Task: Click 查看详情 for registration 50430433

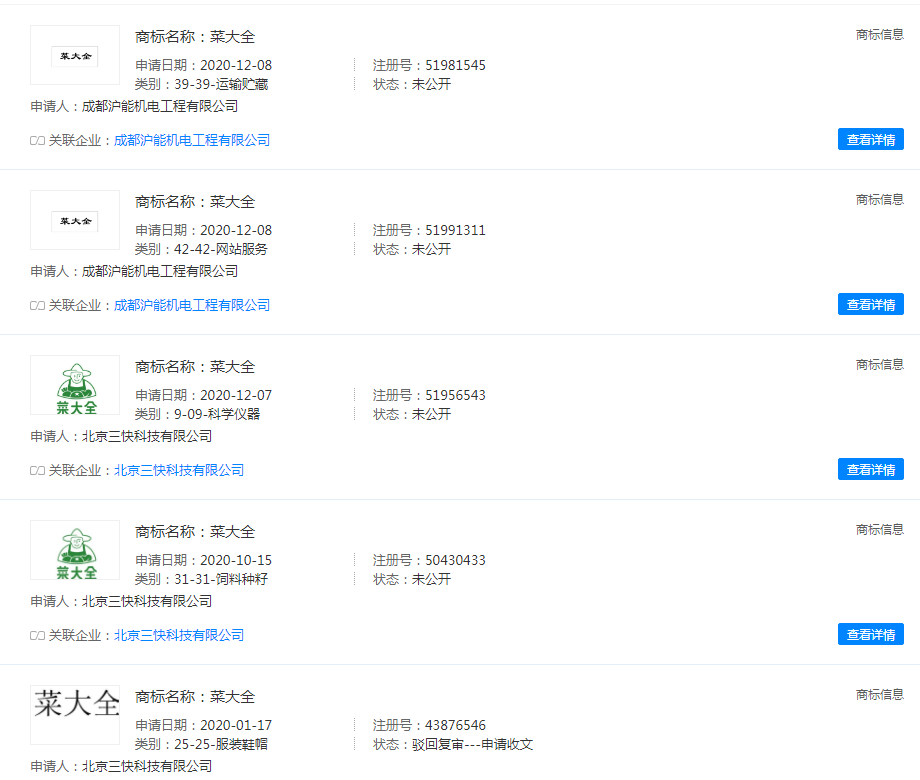Action: tap(870, 634)
